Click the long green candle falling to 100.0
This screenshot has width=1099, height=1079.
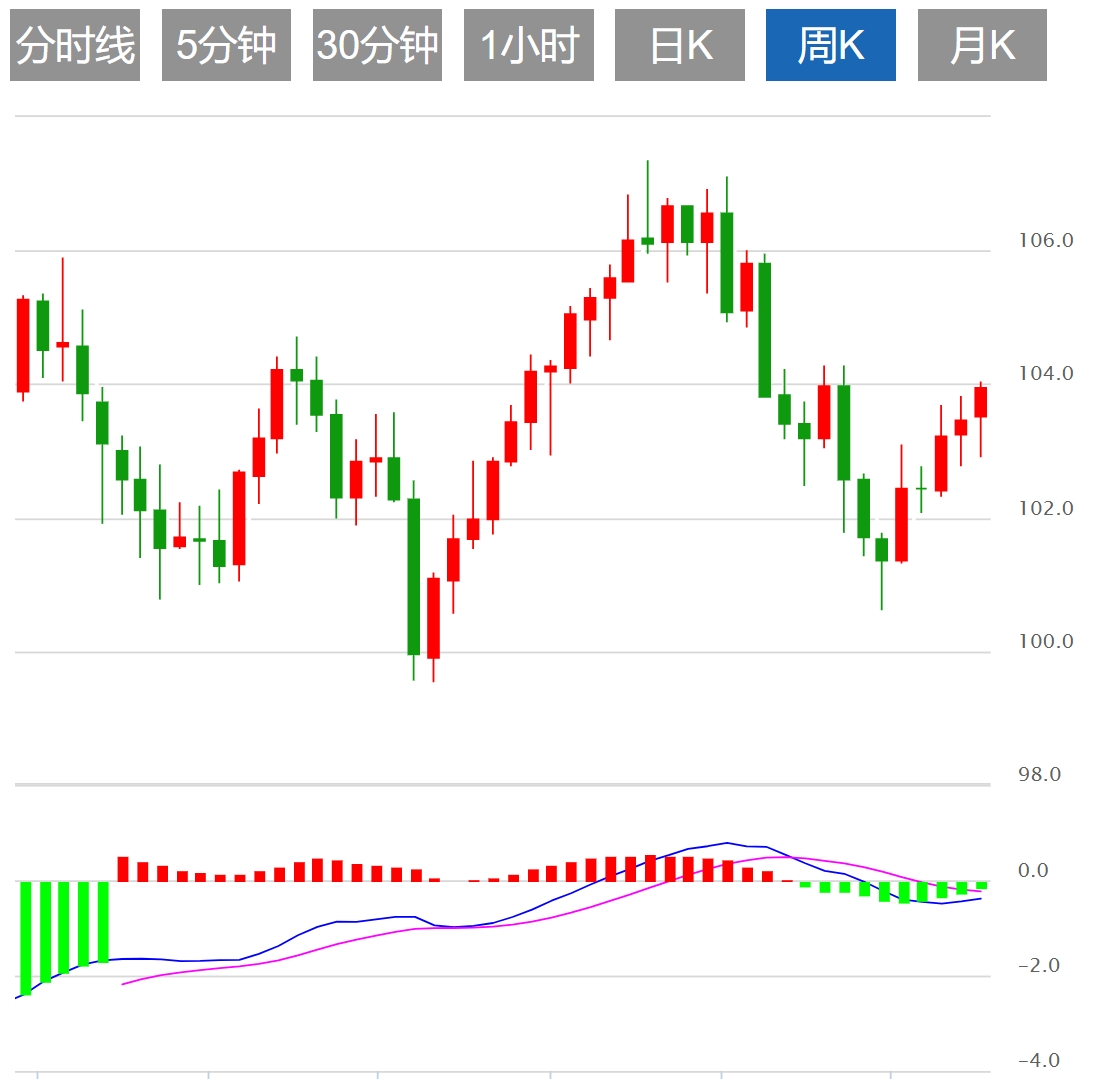(x=413, y=576)
